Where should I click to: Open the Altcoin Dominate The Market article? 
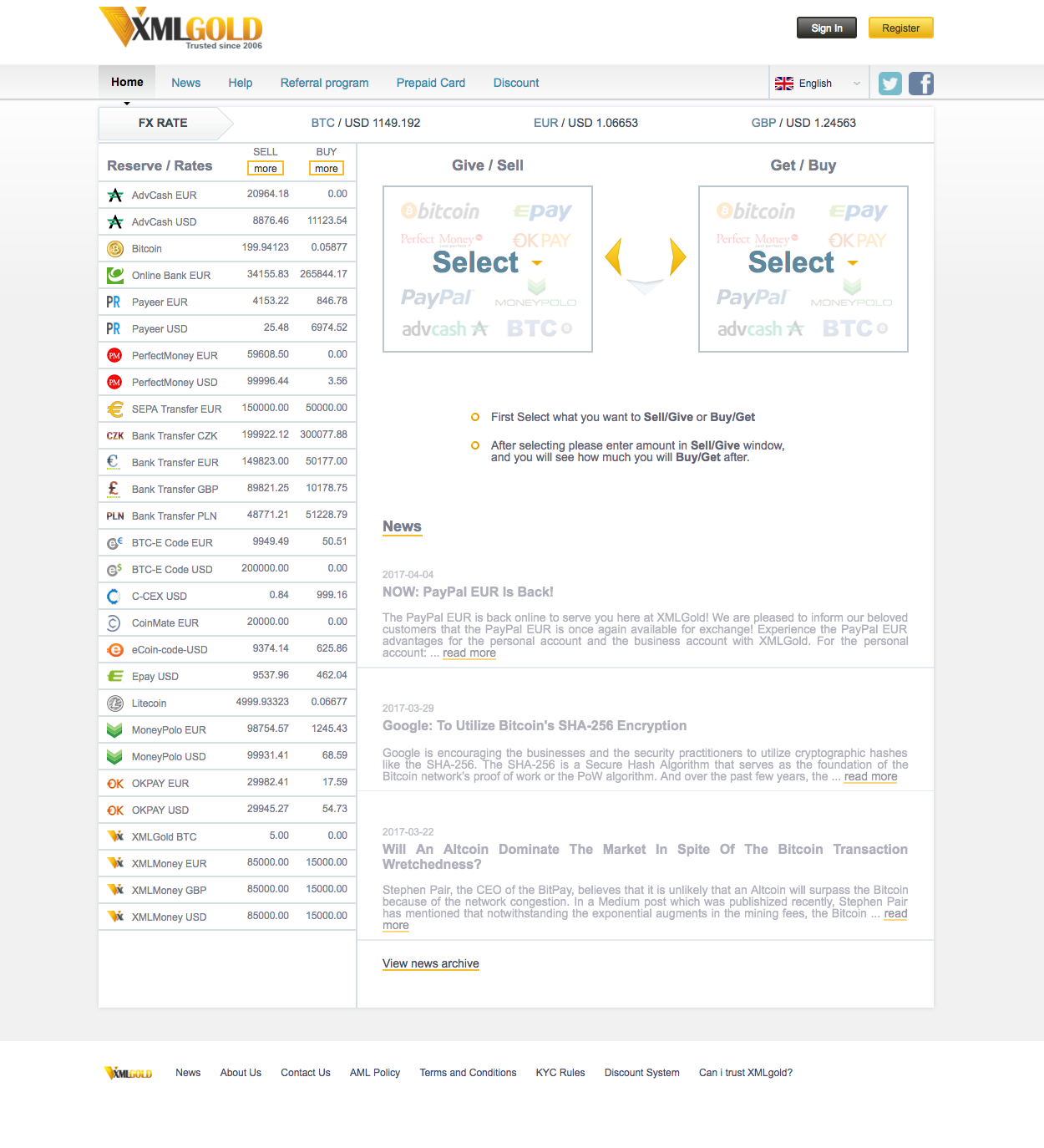[645, 856]
